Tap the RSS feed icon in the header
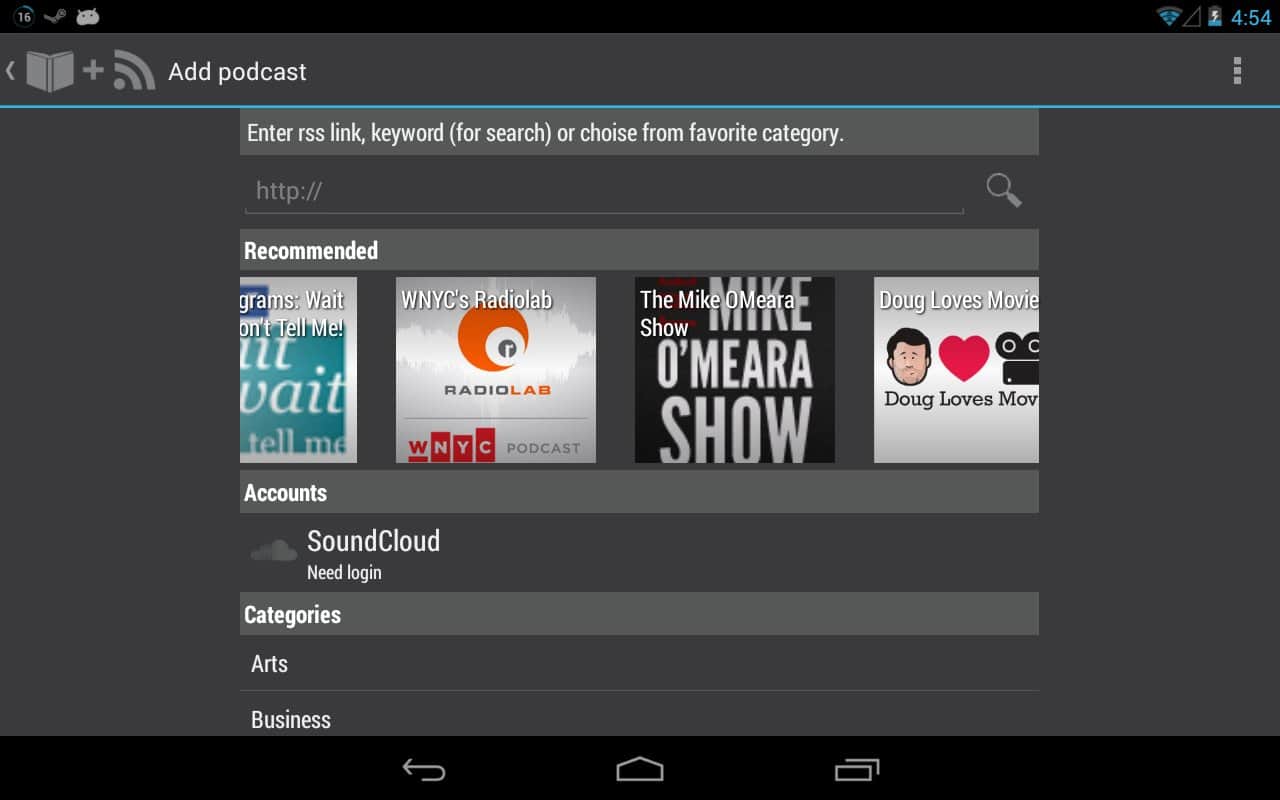The width and height of the screenshot is (1280, 800). pos(134,71)
